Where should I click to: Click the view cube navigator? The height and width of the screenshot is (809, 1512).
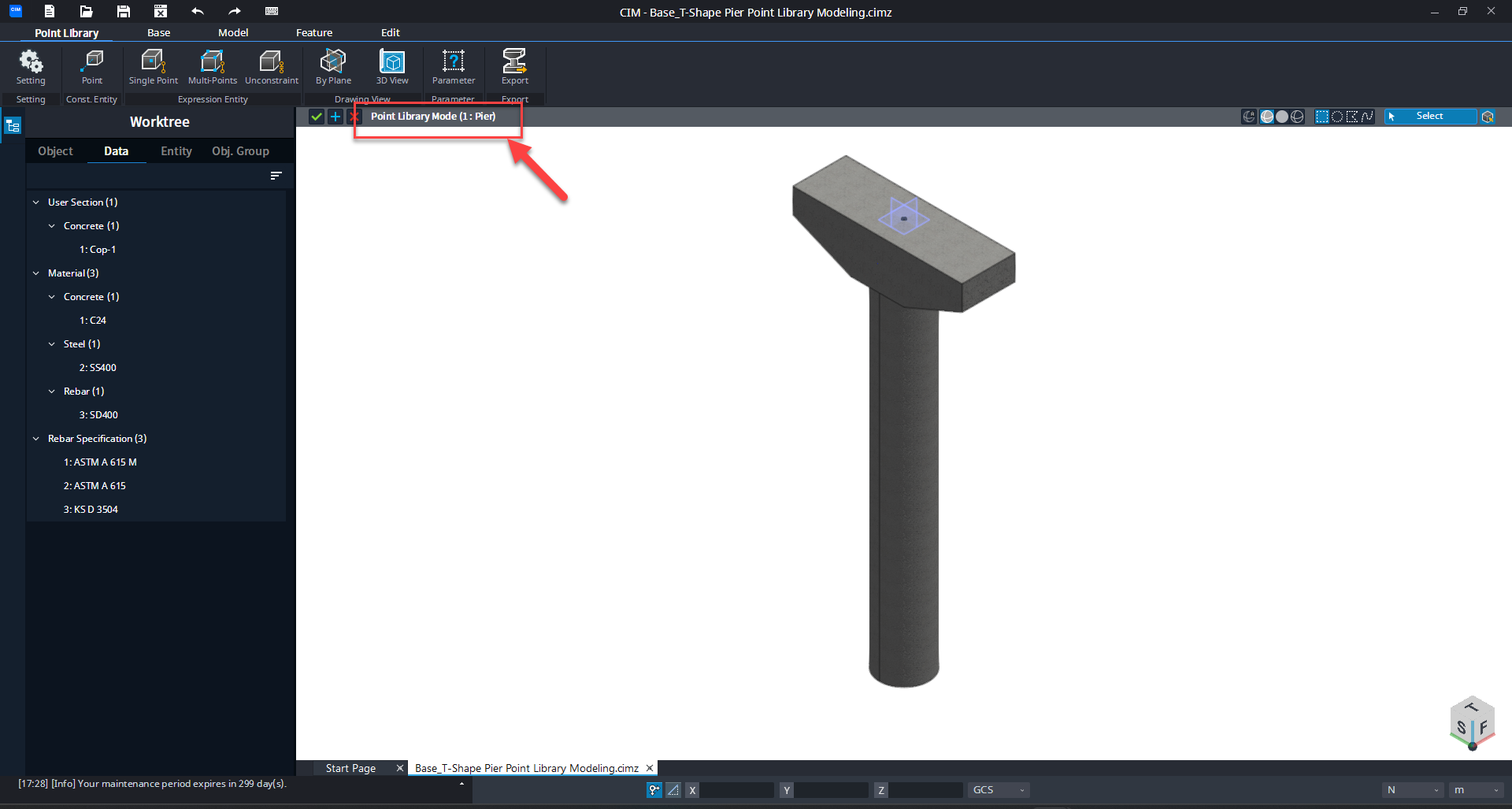1472,722
